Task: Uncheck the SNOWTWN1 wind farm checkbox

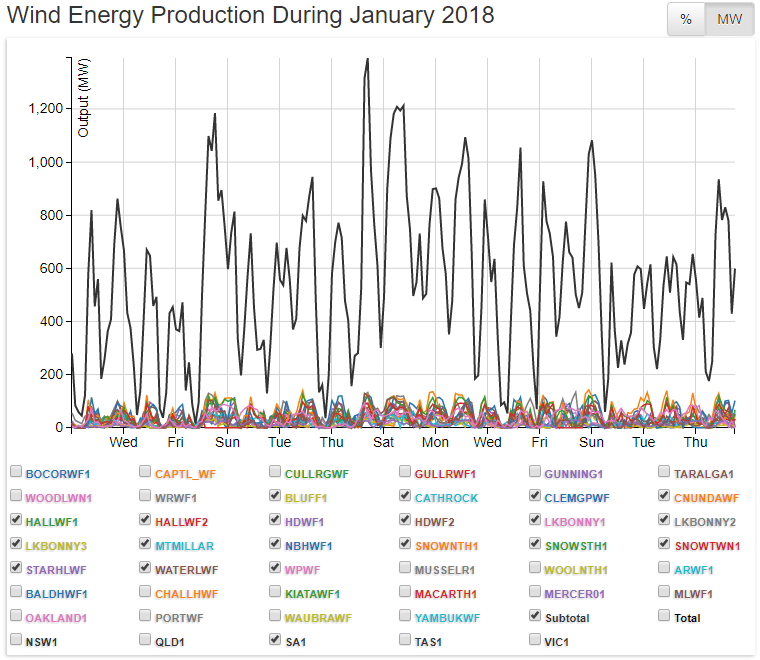Action: point(665,545)
